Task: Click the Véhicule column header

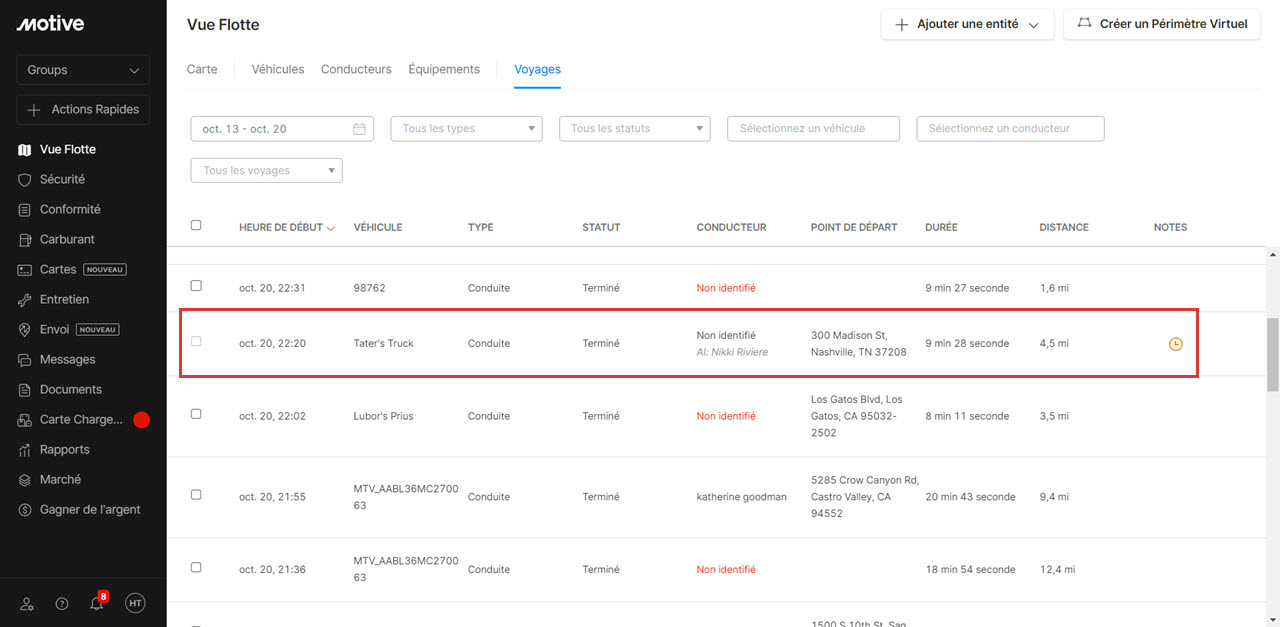Action: pyautogui.click(x=378, y=228)
